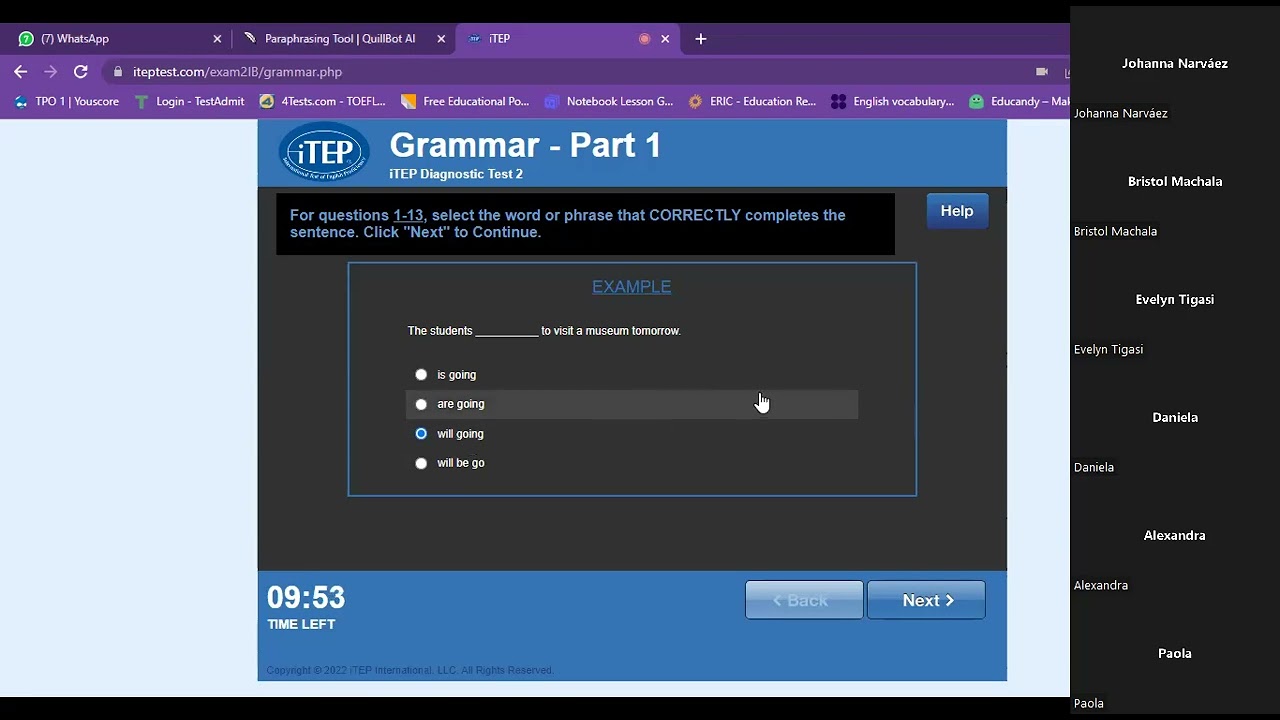The width and height of the screenshot is (1280, 720).
Task: Click the TestAdmit bookmark favicon
Action: click(141, 101)
